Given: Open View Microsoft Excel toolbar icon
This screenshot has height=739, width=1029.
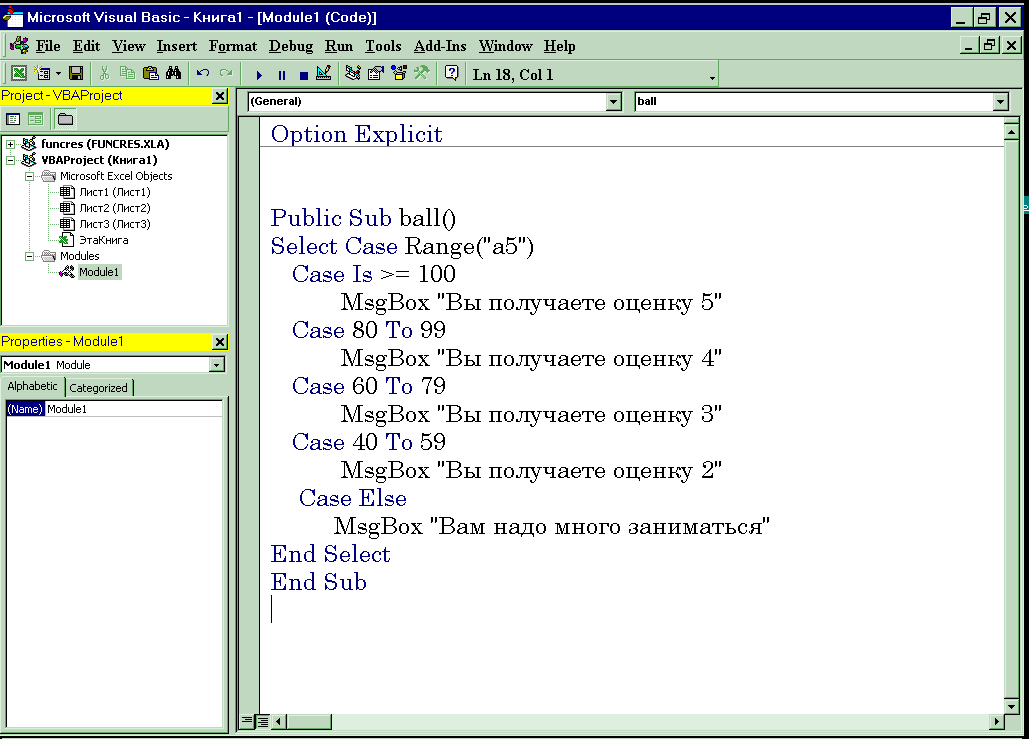Looking at the screenshot, I should [19, 74].
